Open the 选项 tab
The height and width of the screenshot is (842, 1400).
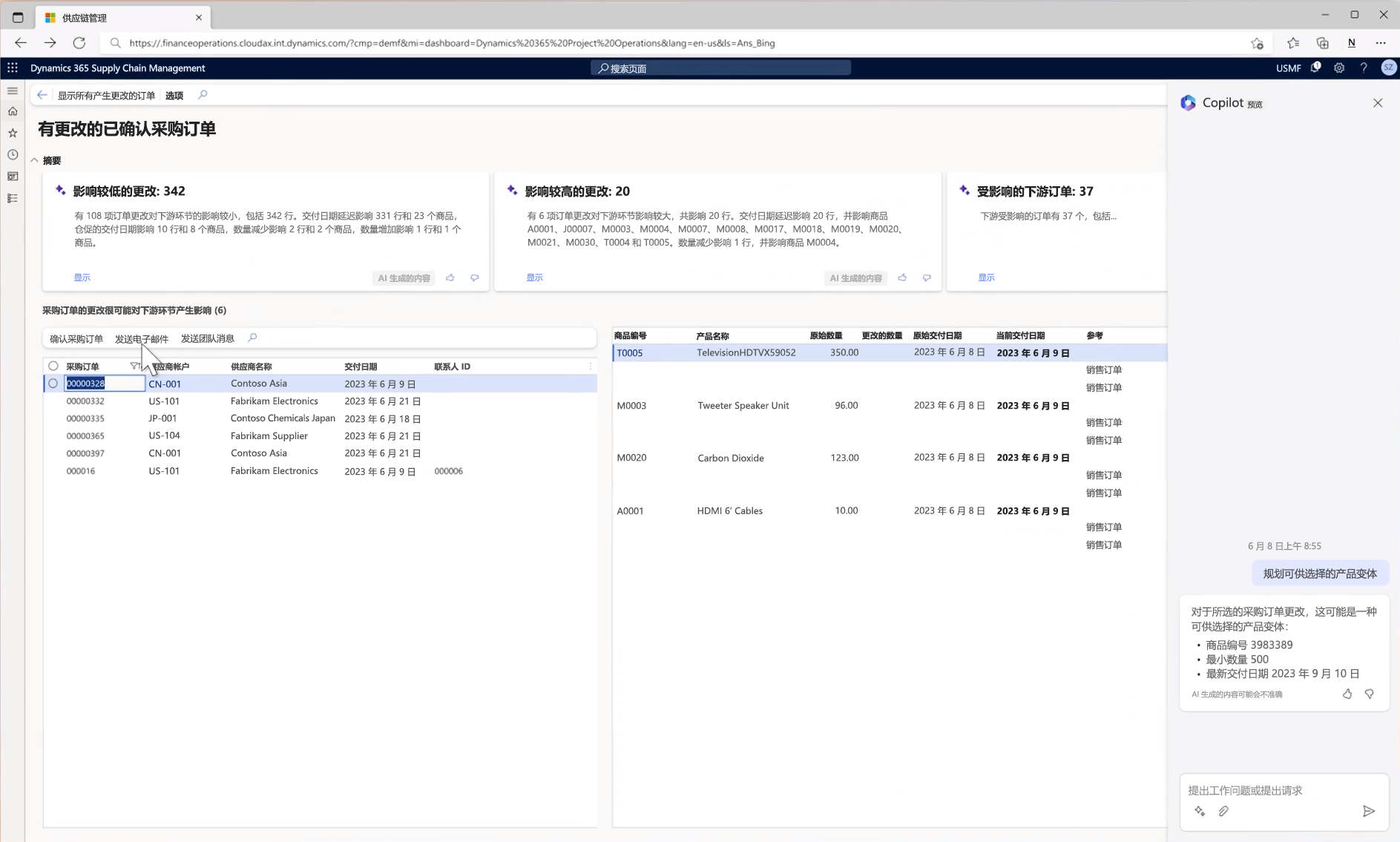174,95
